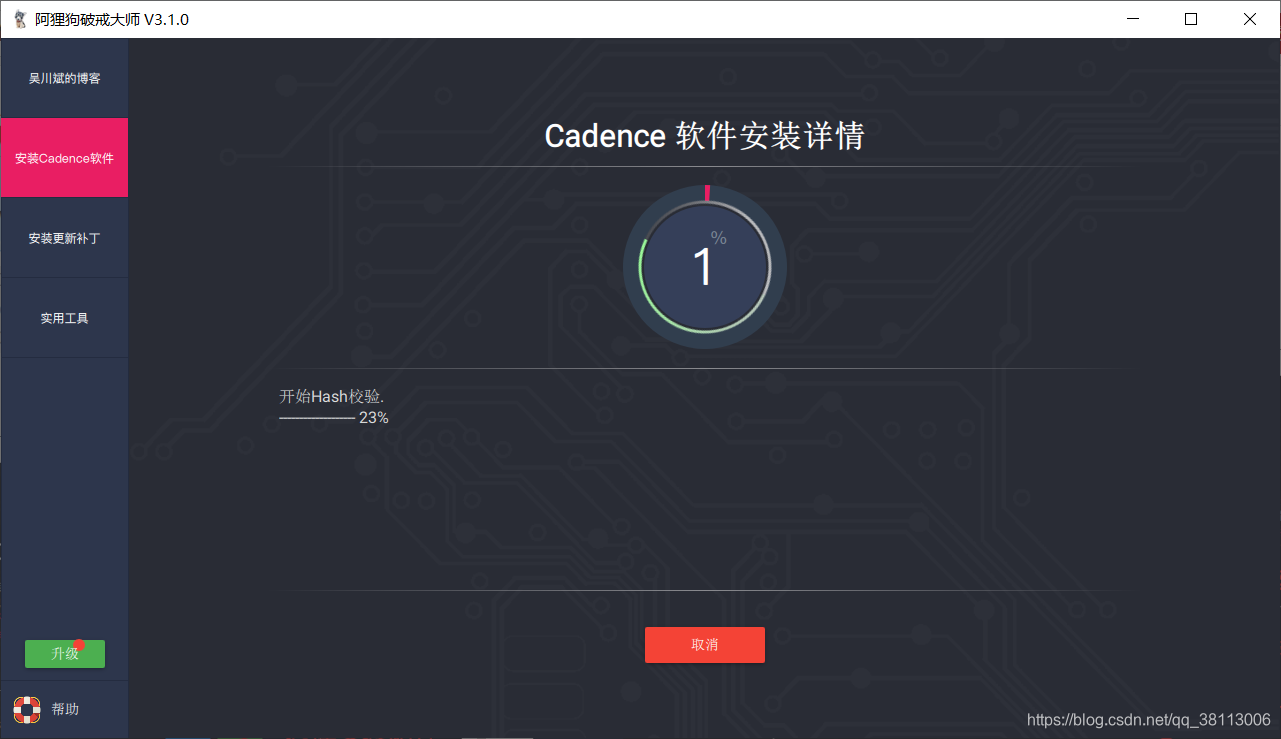Viewport: 1281px width, 739px height.
Task: Click the 23% hash progress text
Action: [374, 418]
